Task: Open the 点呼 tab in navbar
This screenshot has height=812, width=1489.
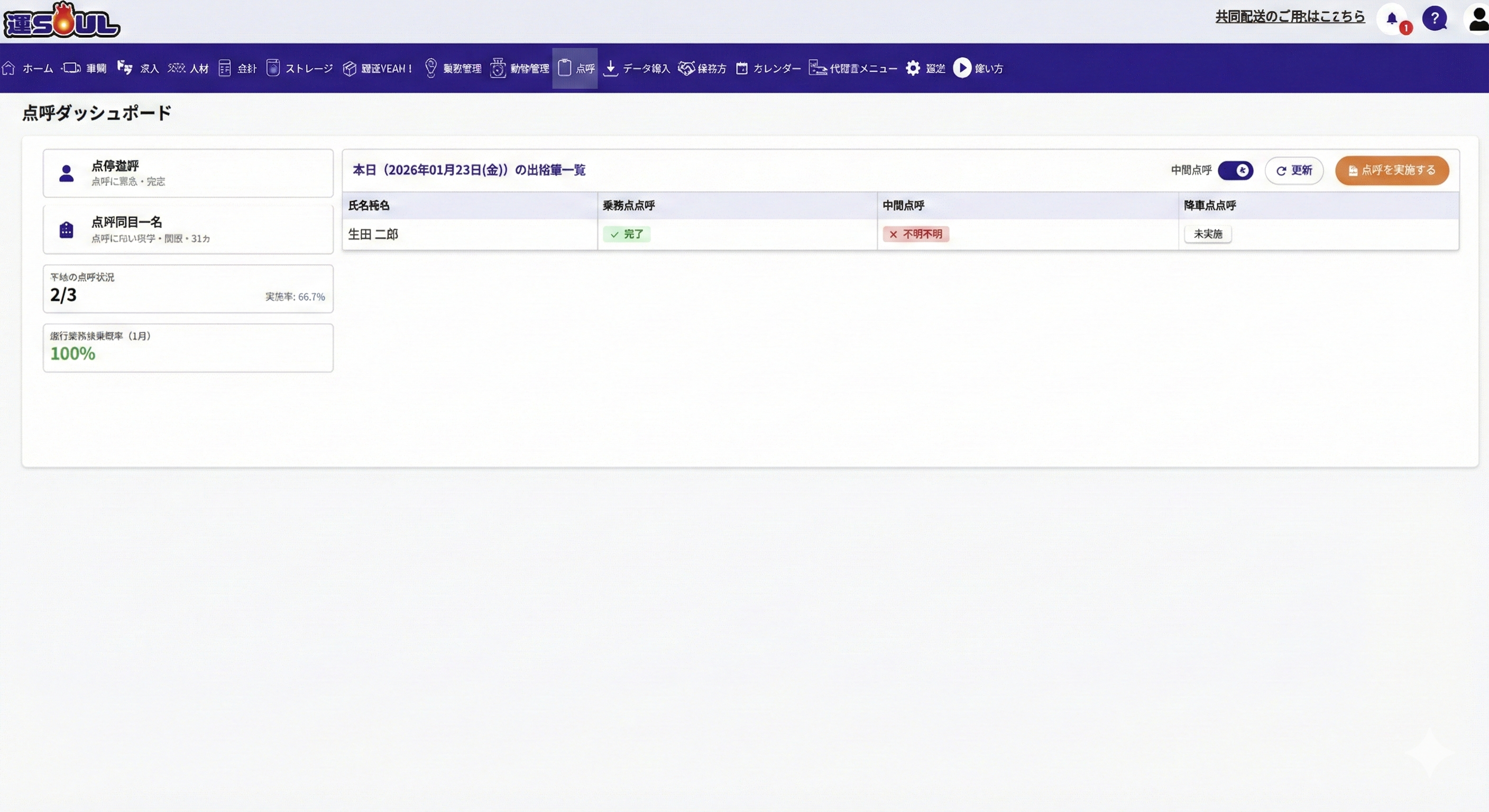Action: [575, 68]
